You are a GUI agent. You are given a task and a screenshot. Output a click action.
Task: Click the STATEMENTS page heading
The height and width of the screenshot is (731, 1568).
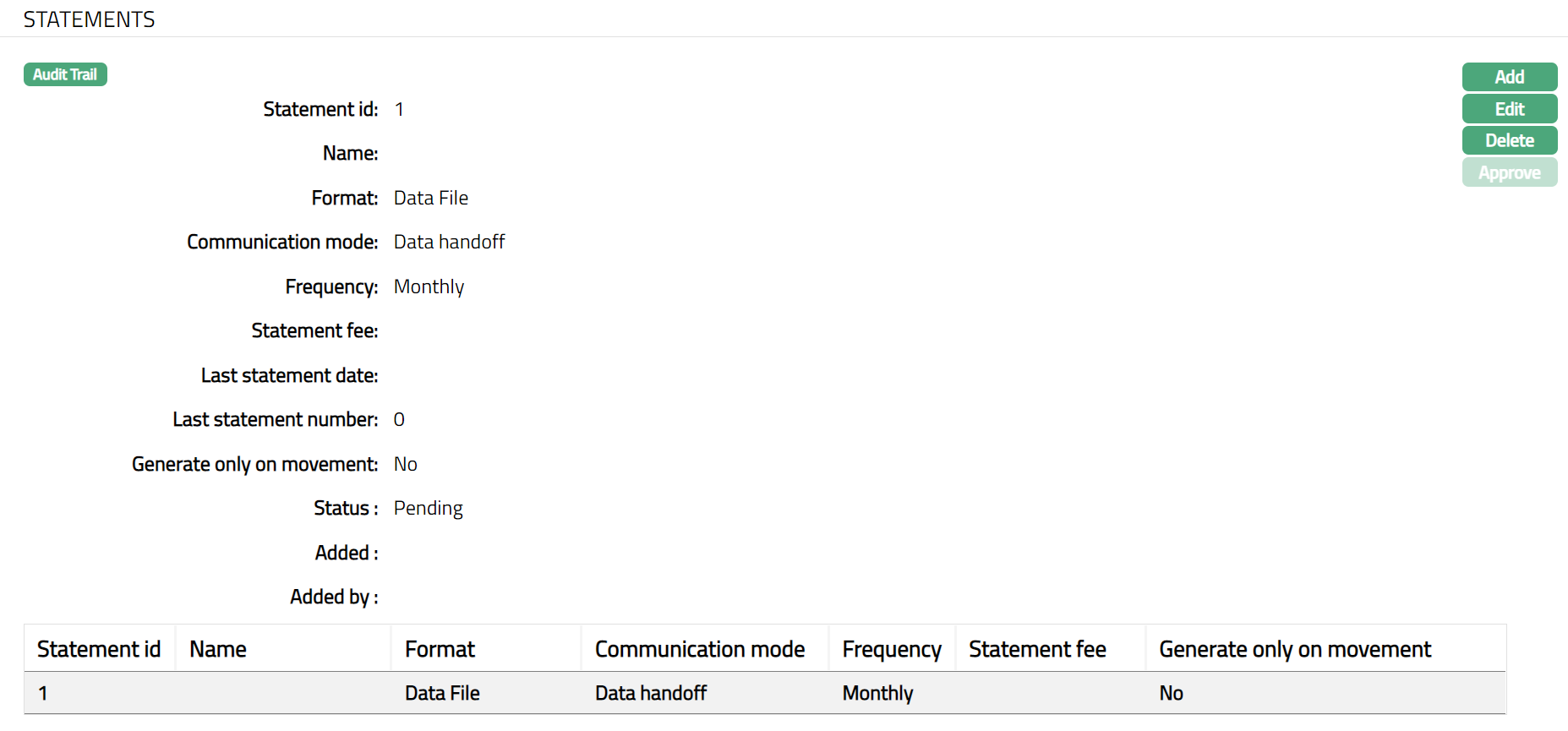[89, 19]
